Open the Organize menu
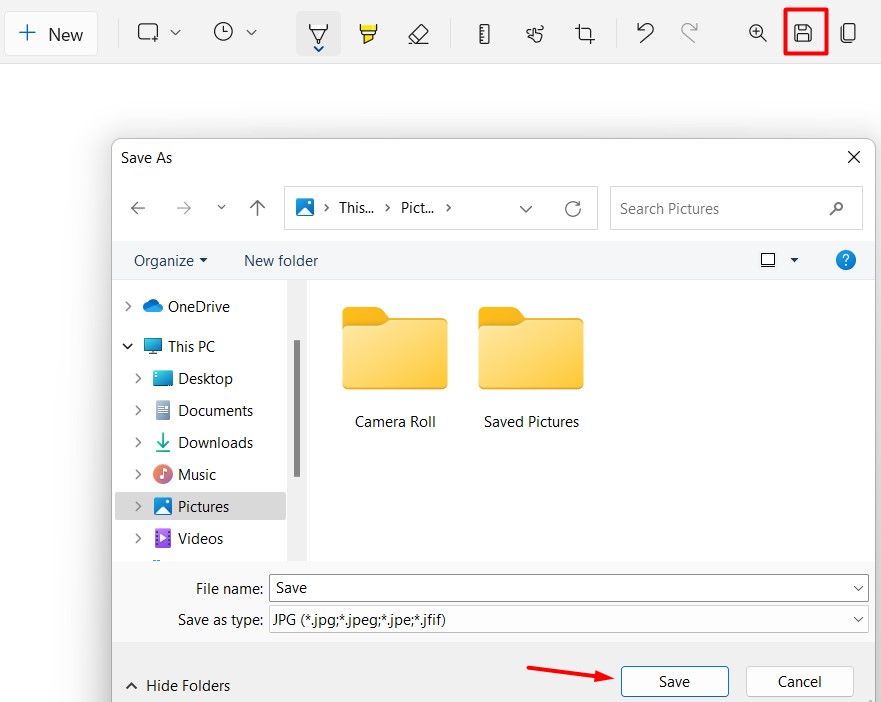This screenshot has width=881, height=702. tap(170, 261)
